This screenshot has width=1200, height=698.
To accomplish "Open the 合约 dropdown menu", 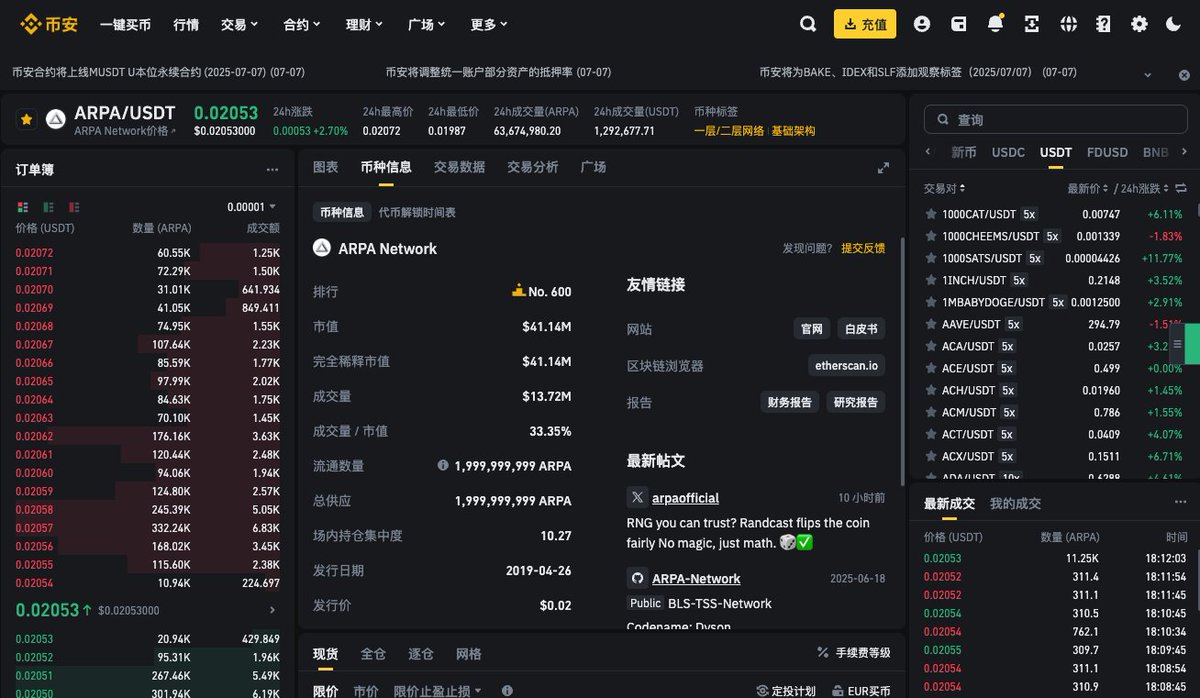I will (302, 24).
